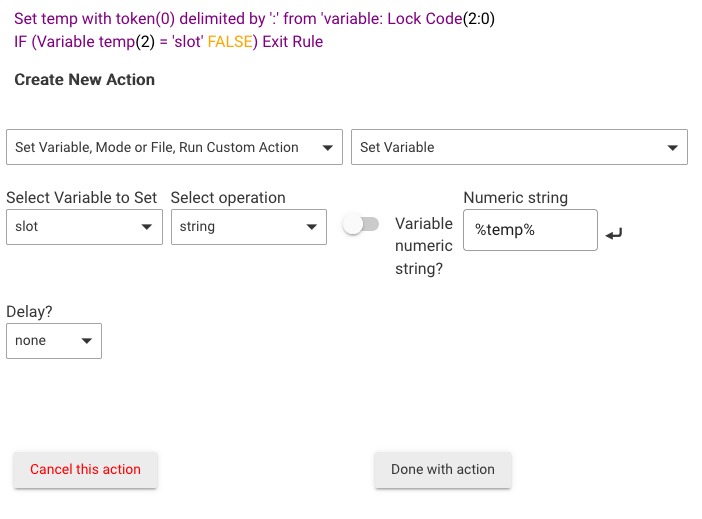Click the enter arrow icon beside Numeric string
Screen dimensions: 702x519
(614, 234)
